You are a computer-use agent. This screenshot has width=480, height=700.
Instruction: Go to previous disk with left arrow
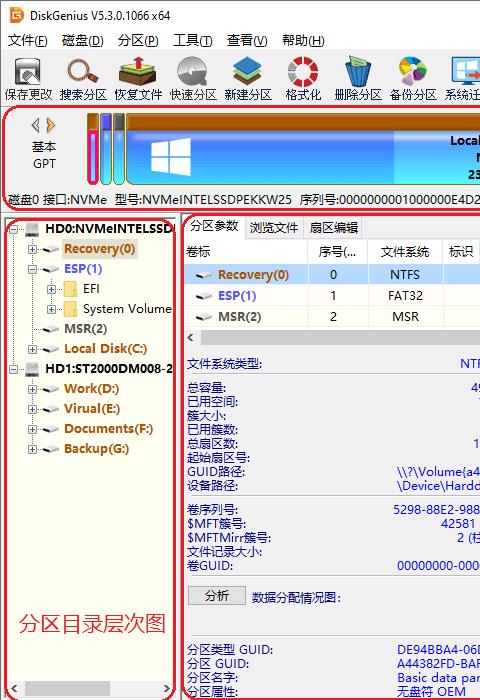click(36, 125)
